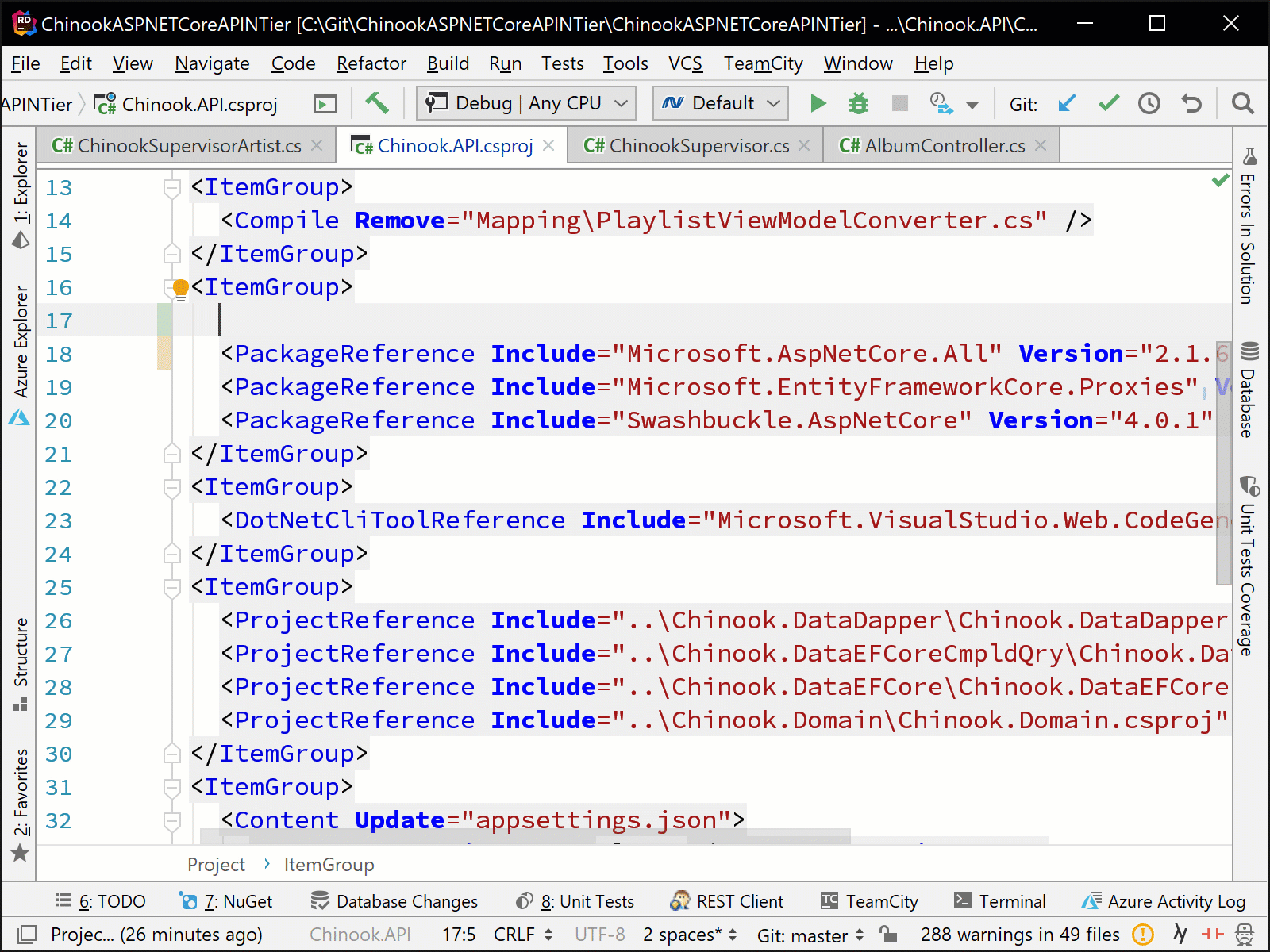
Task: Open Git: master branch selector
Action: (810, 935)
